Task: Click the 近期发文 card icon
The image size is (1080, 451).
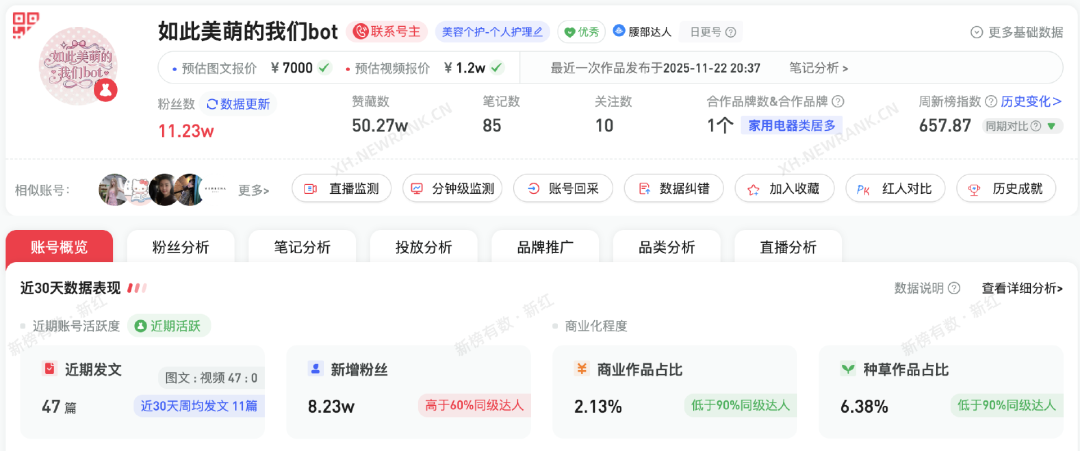Action: click(x=50, y=369)
